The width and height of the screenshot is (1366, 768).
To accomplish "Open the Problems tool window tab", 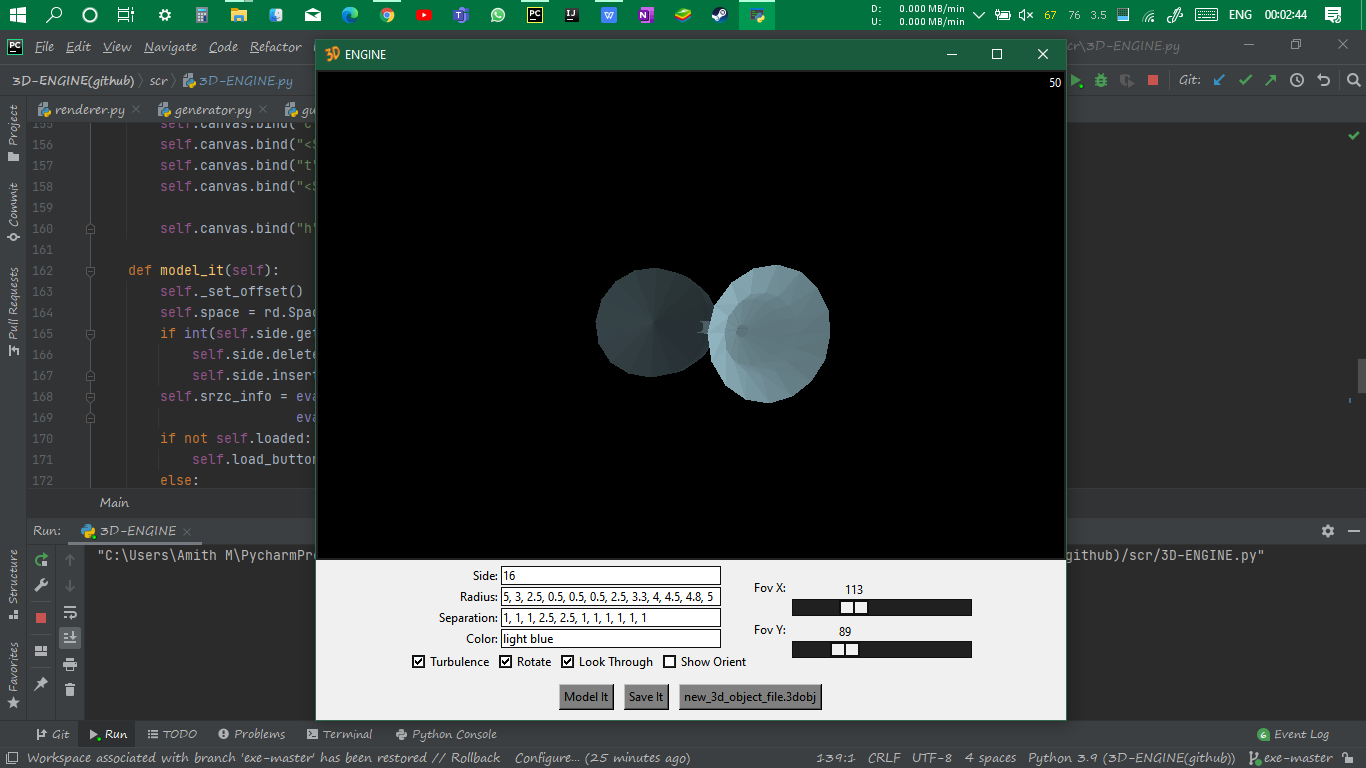I will coord(252,734).
